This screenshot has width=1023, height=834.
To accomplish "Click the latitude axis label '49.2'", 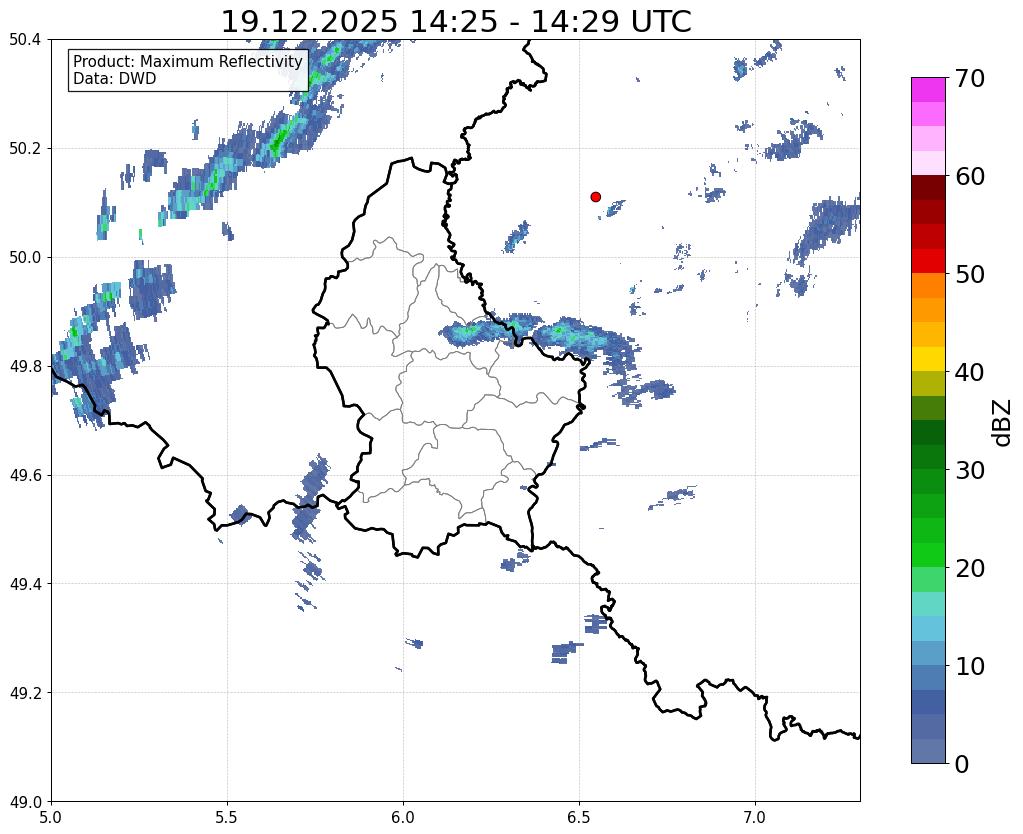I will [x=25, y=693].
